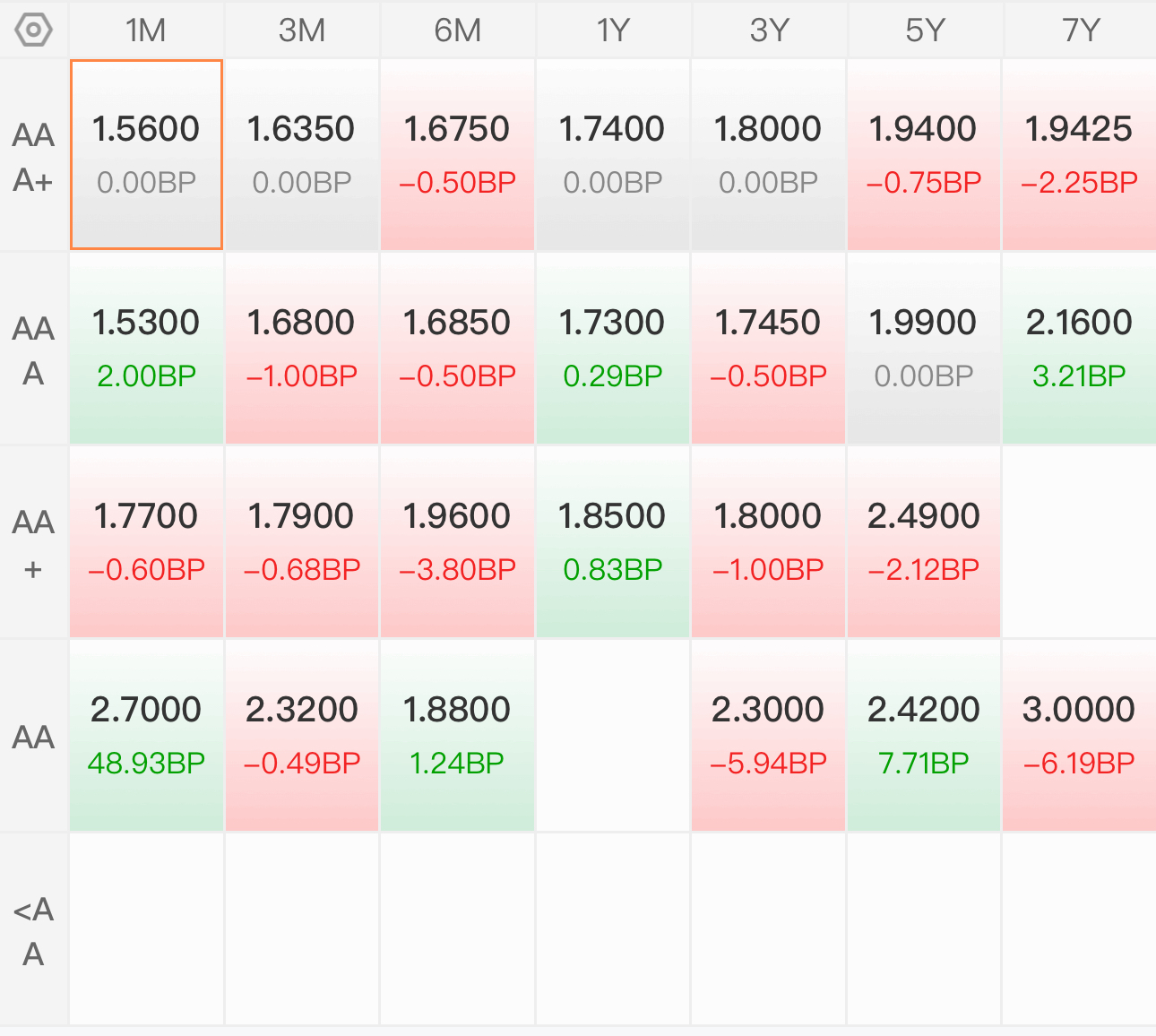The height and width of the screenshot is (1036, 1156).
Task: Select the 7Y column header
Action: point(1080,30)
